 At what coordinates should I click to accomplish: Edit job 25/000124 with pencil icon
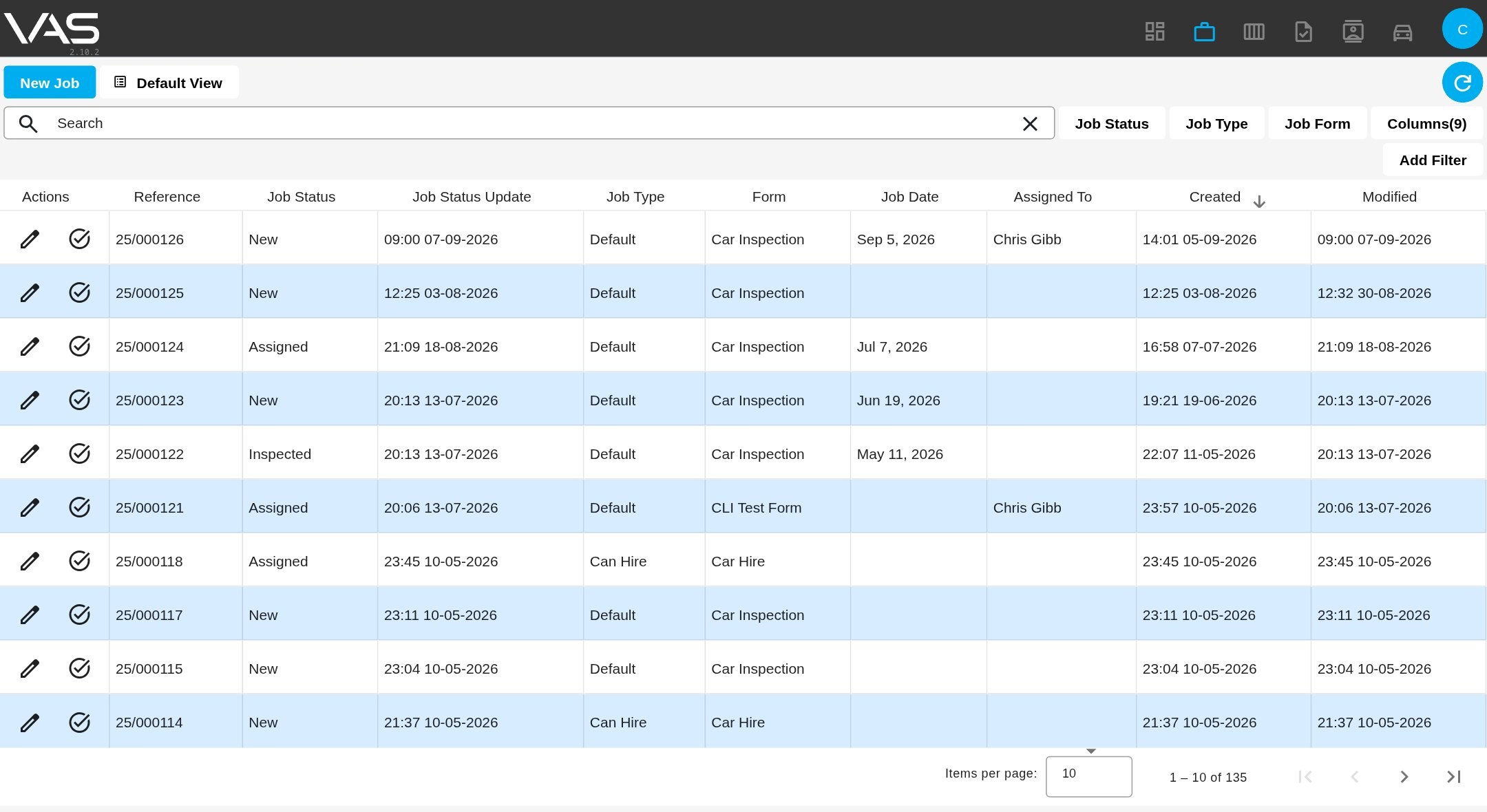click(x=30, y=347)
